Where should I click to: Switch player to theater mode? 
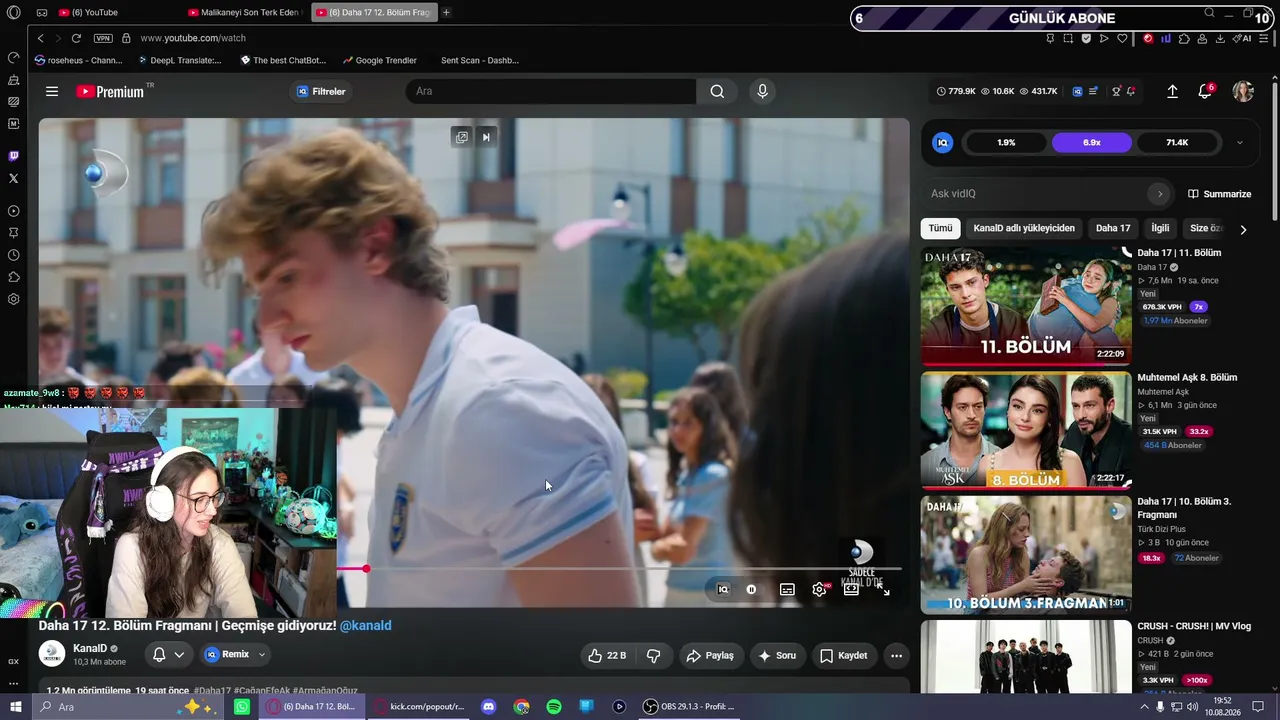[x=851, y=589]
